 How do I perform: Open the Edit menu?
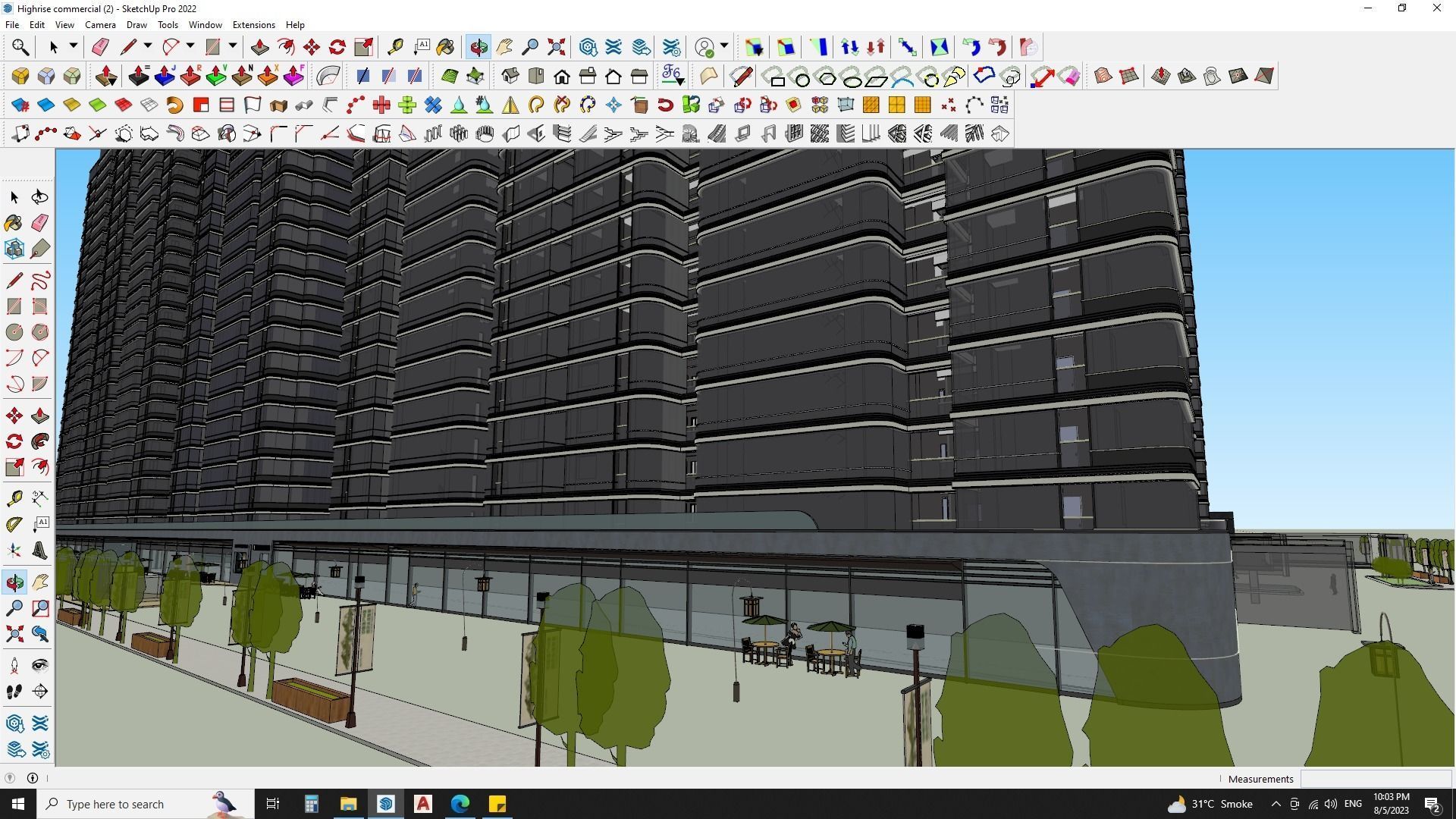[x=36, y=25]
